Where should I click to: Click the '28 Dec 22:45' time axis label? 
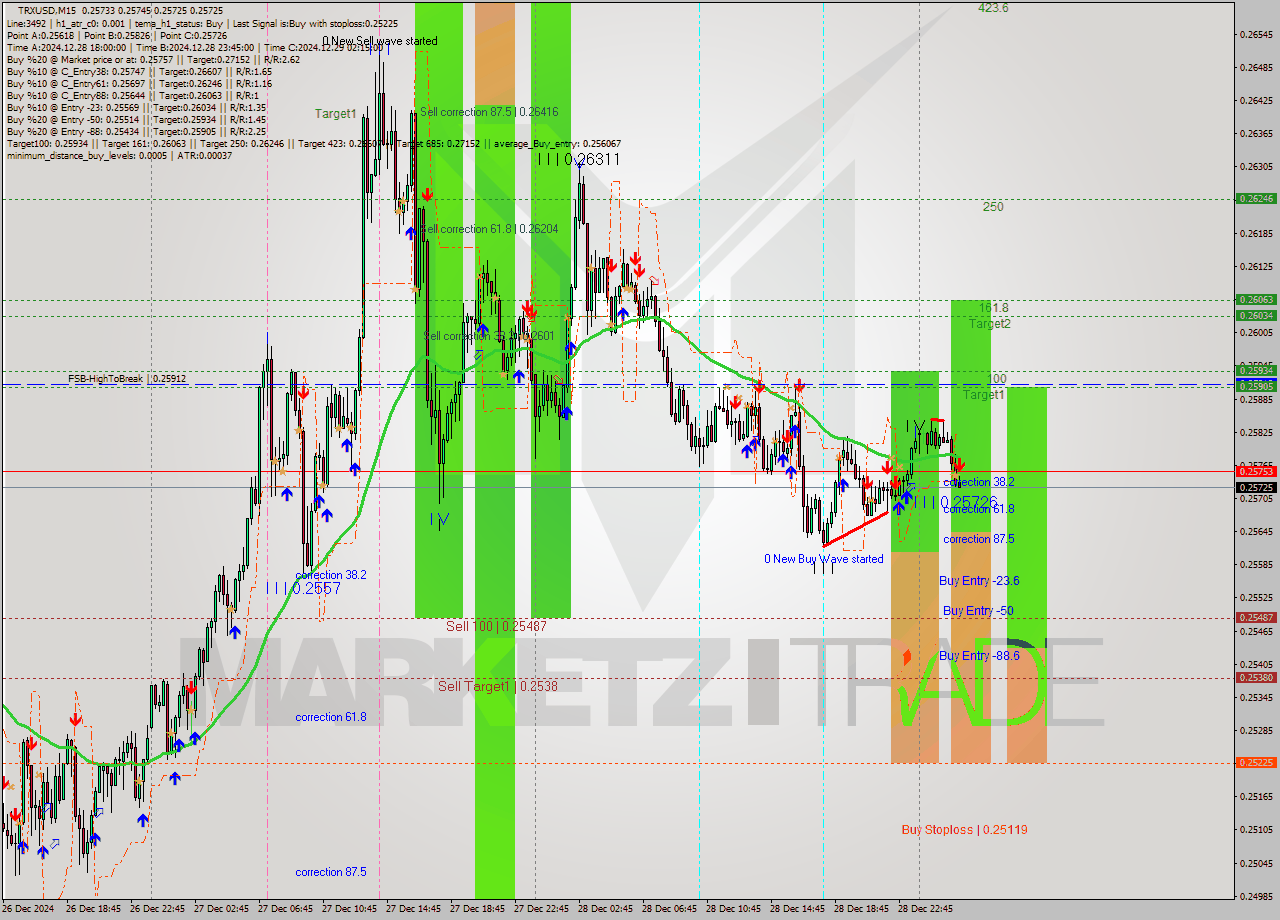click(x=926, y=909)
